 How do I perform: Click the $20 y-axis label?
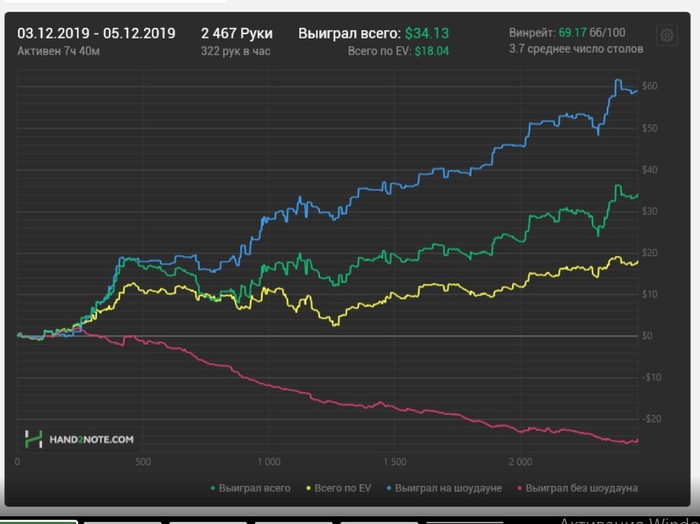point(650,253)
